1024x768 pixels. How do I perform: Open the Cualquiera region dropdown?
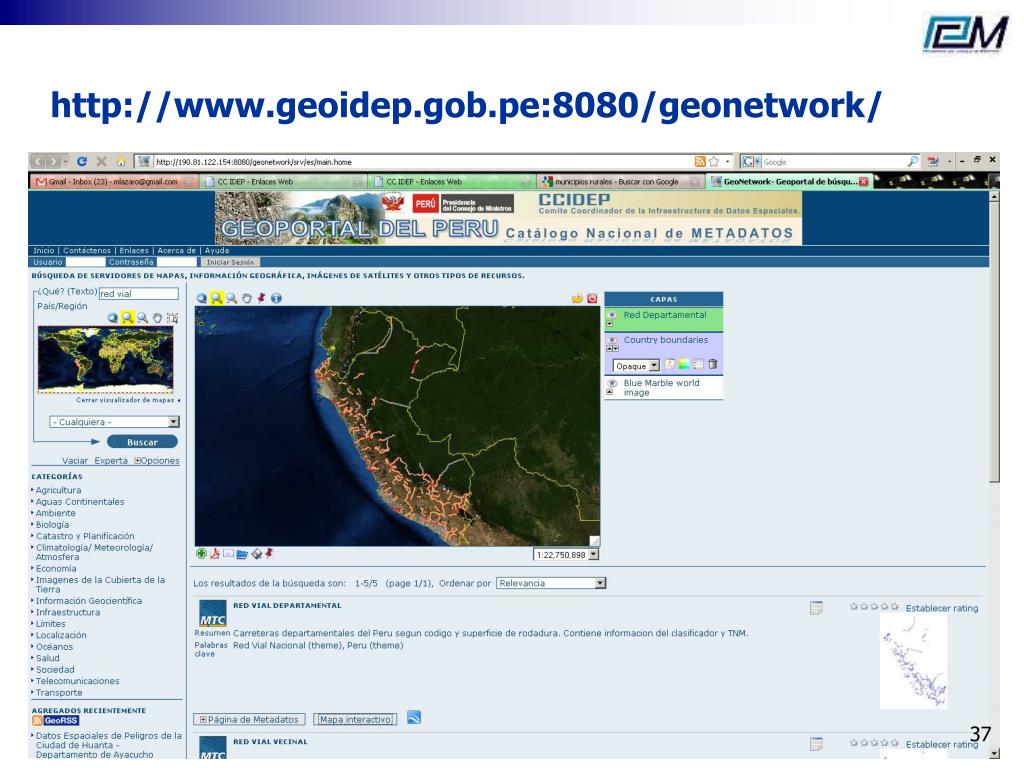click(114, 422)
